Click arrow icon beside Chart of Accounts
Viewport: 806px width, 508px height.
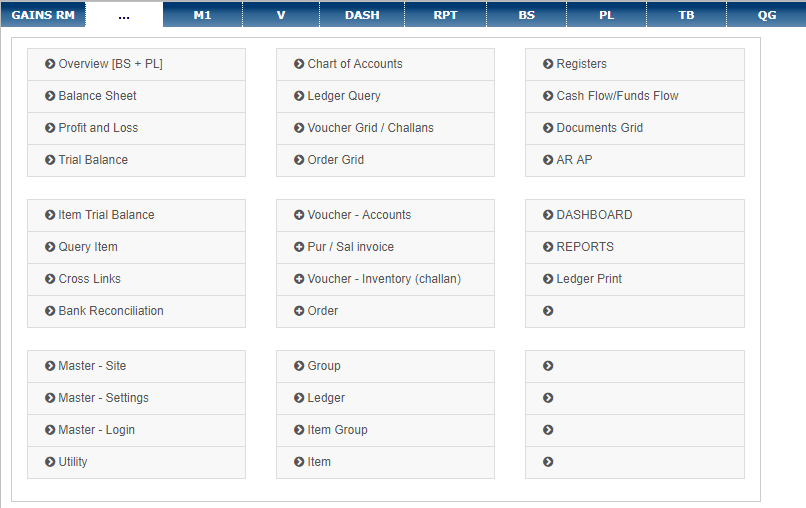[x=299, y=64]
